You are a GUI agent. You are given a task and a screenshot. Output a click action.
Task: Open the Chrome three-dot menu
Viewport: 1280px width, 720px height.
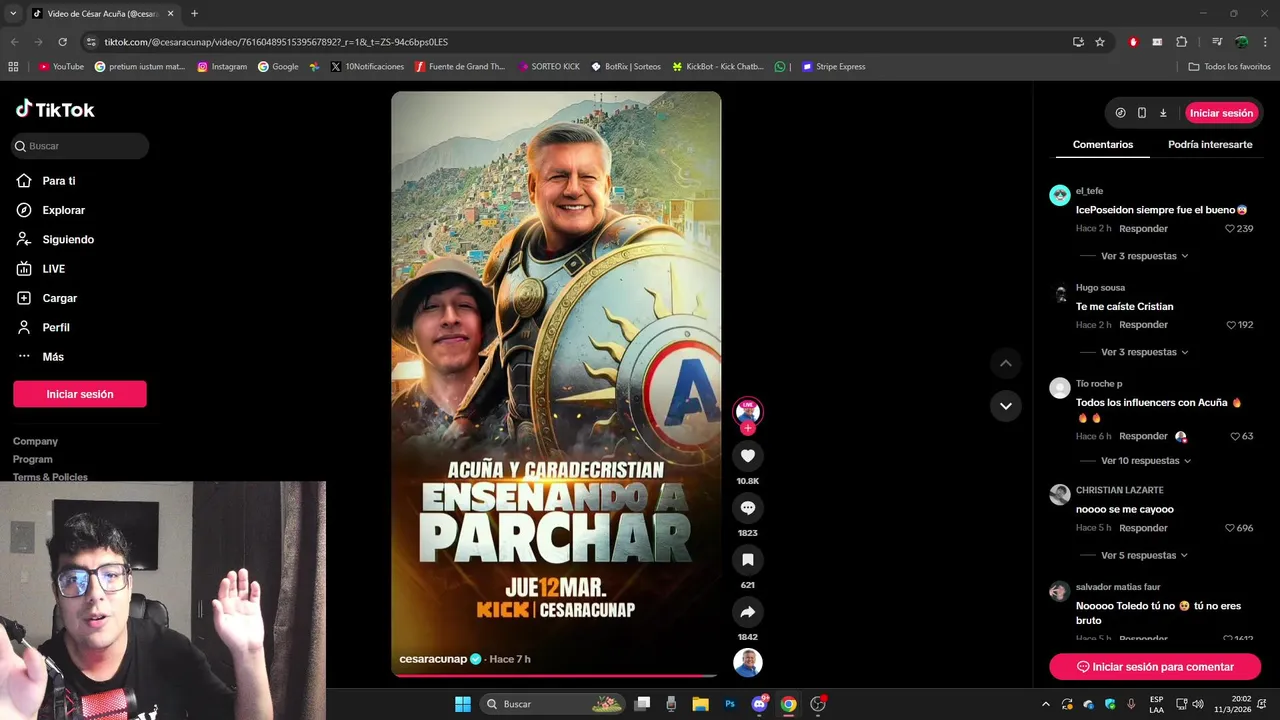pyautogui.click(x=1265, y=42)
